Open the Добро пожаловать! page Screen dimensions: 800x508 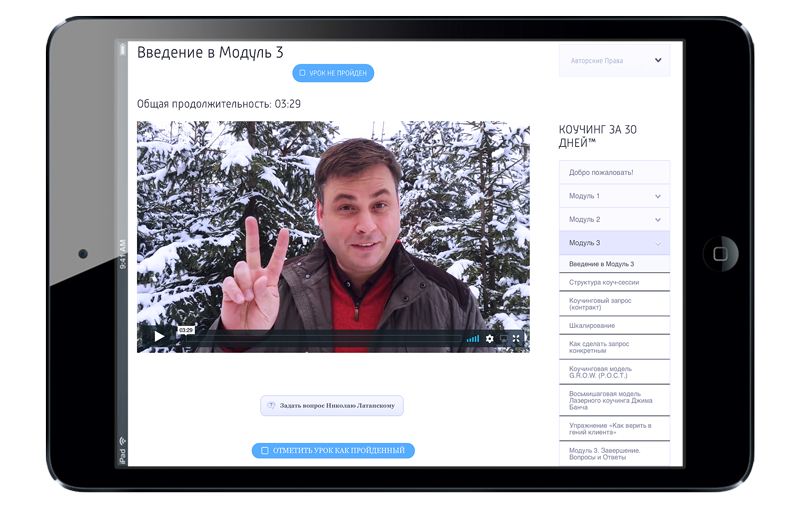tap(601, 172)
